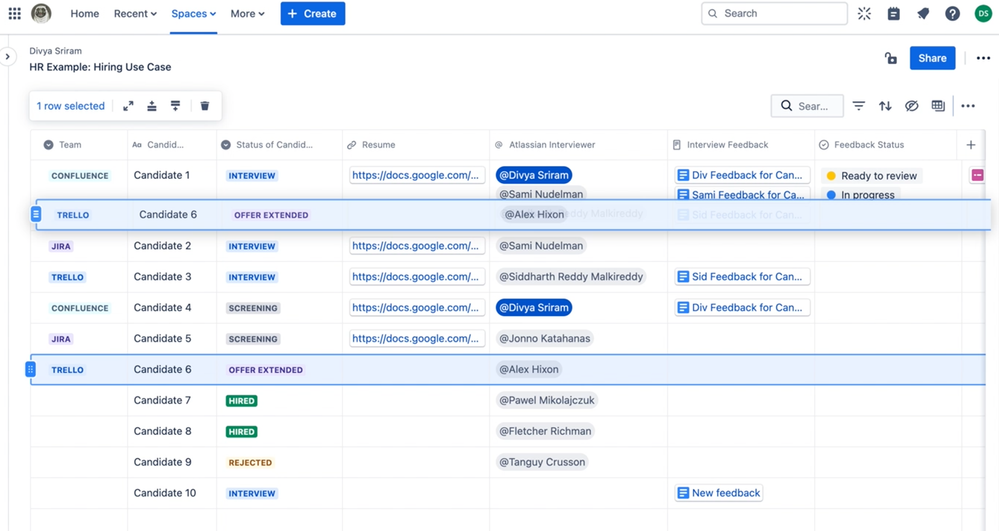Screen dimensions: 999x531
Task: Click the 1 row selected label
Action: (x=70, y=106)
